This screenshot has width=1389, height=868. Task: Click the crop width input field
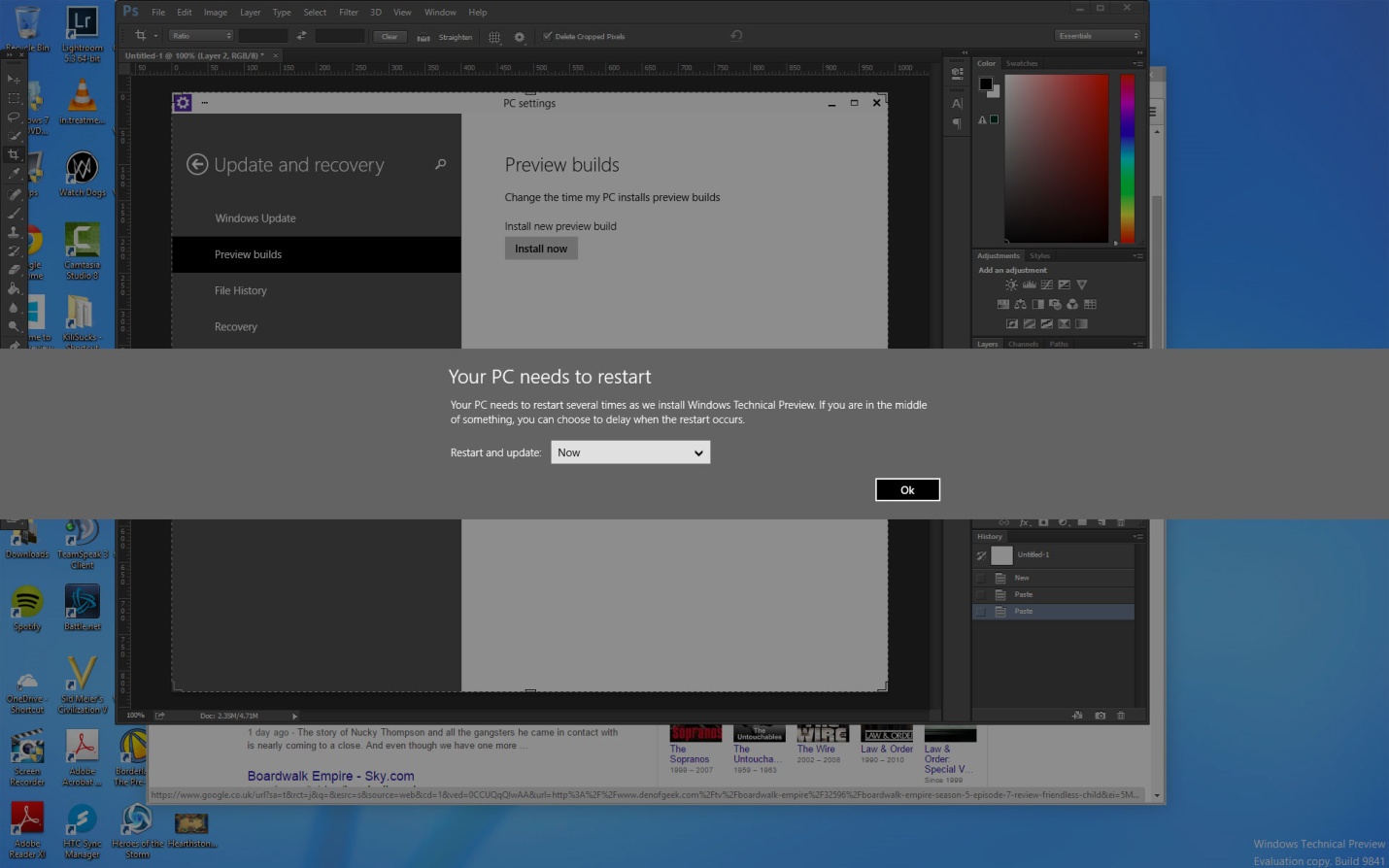tap(263, 36)
